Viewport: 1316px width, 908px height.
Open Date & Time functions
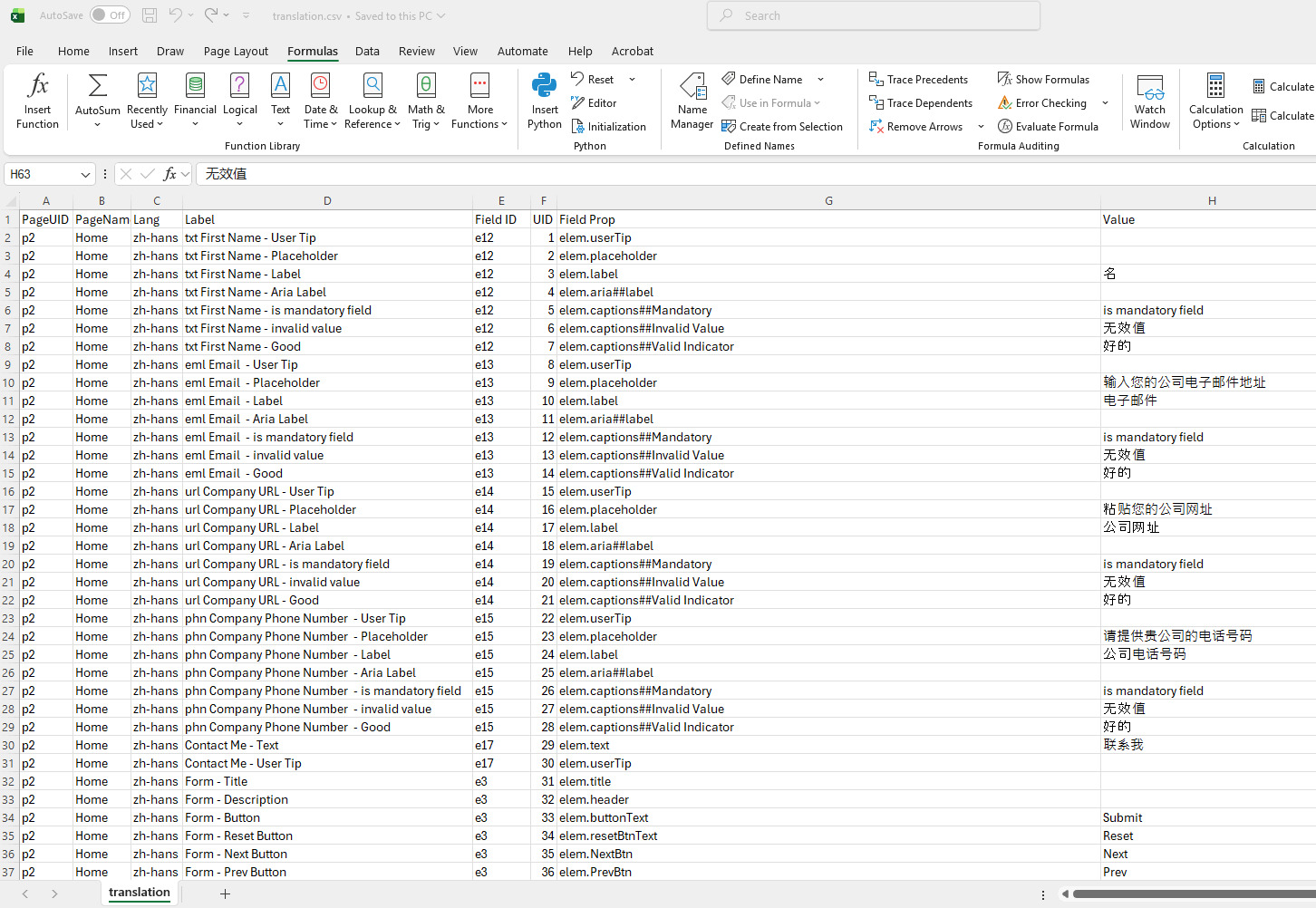(320, 101)
